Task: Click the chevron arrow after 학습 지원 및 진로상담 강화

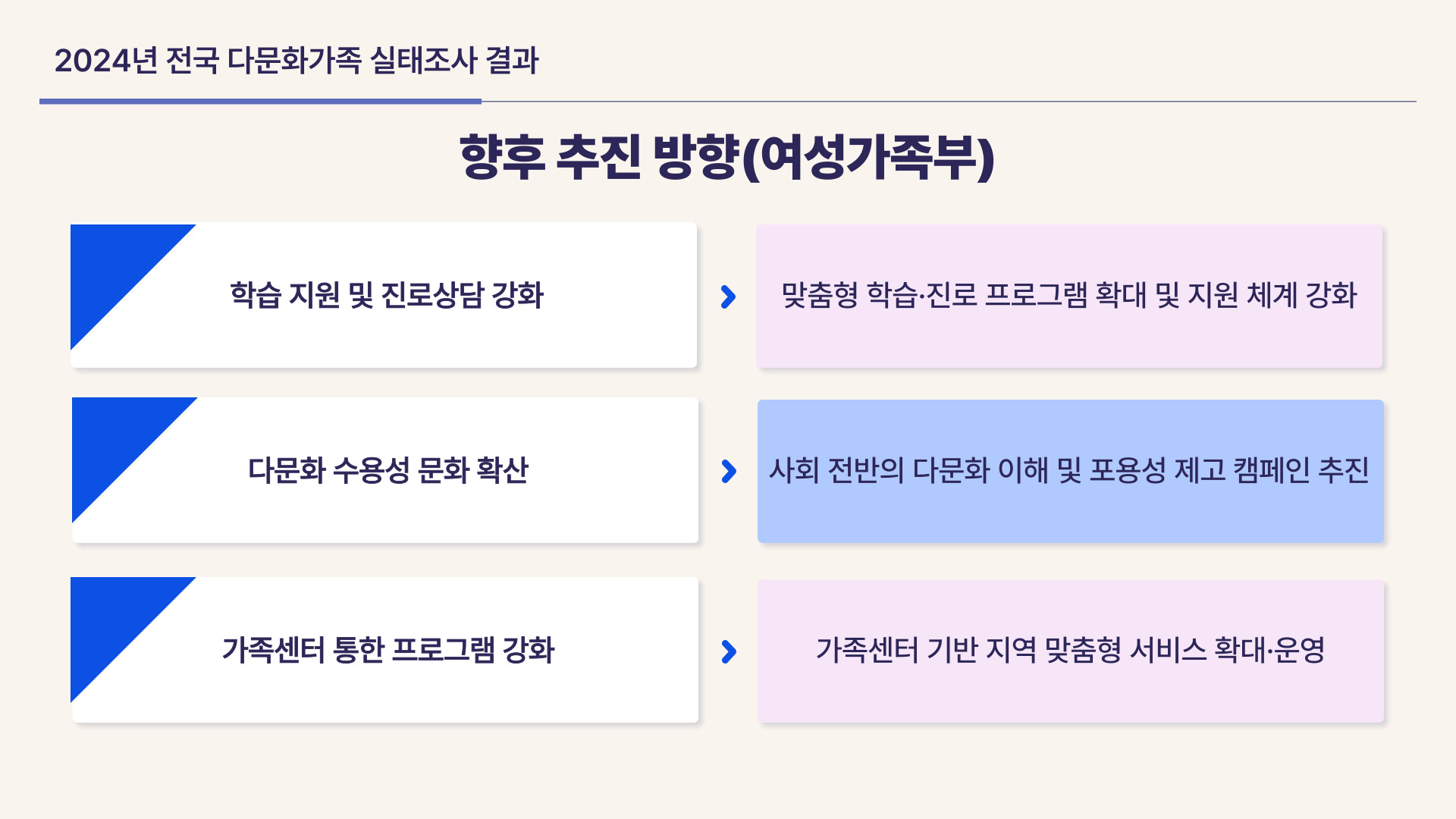Action: click(728, 297)
